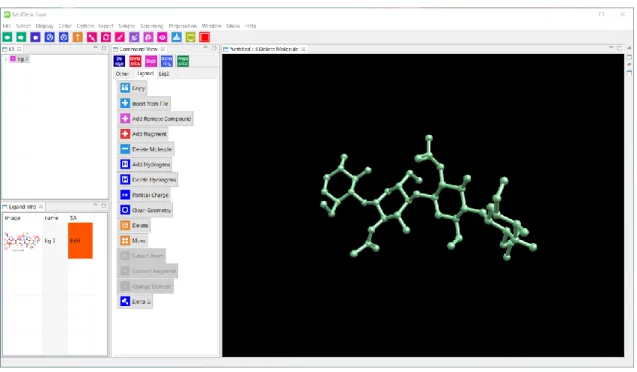Click the Delete Molecule command
The height and width of the screenshot is (372, 637).
point(146,149)
